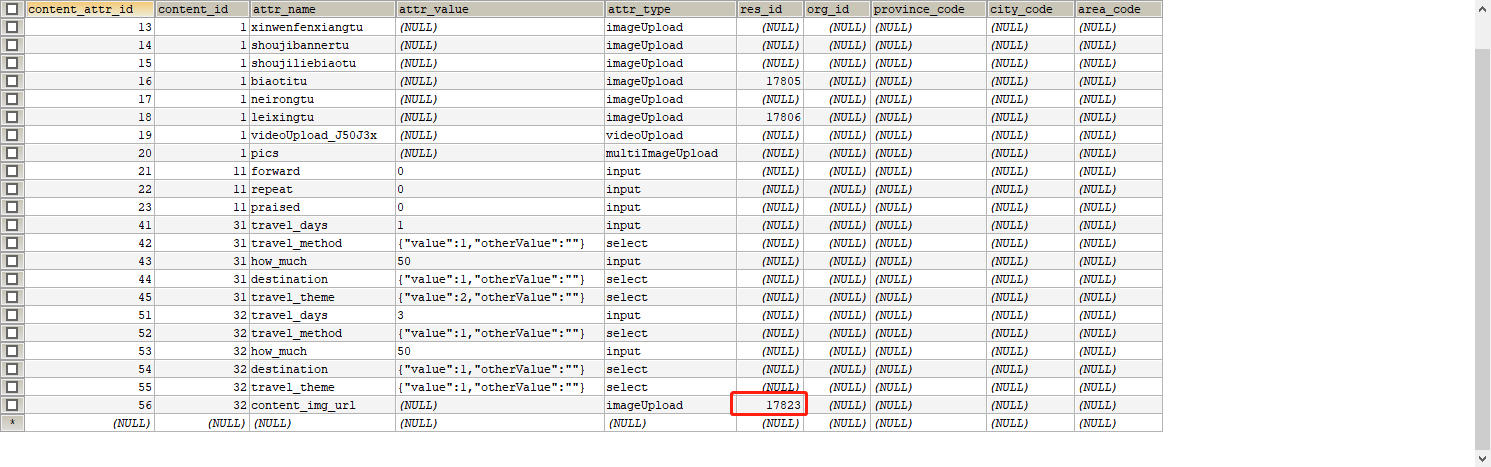Screen dimensions: 1491x467
Task: Click the org_id column header
Action: [x=837, y=9]
